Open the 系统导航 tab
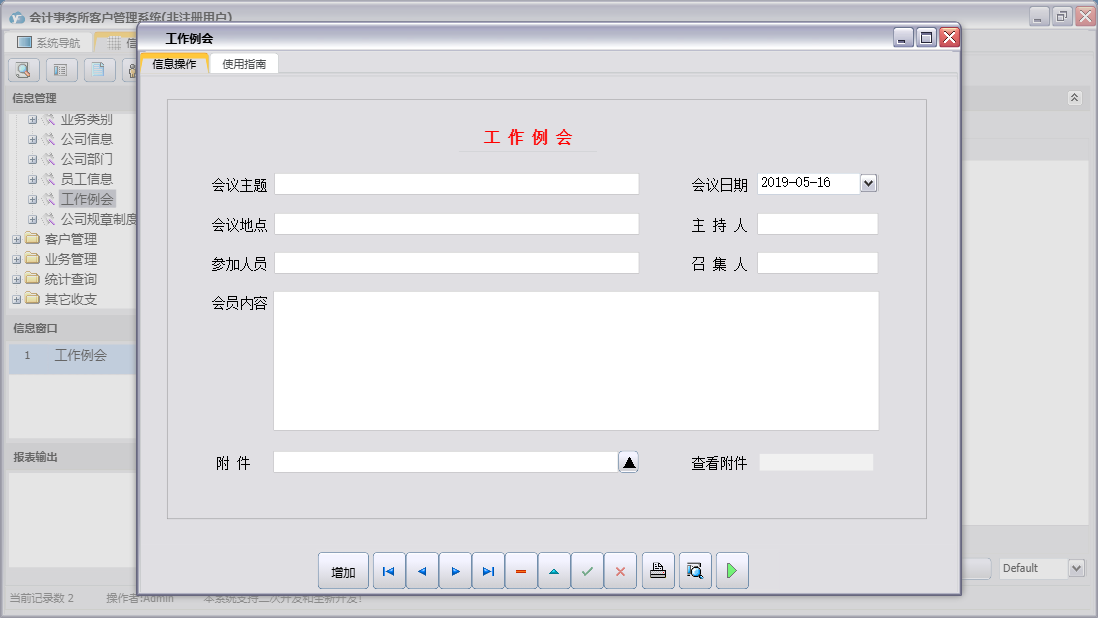This screenshot has height=618, width=1098. (x=47, y=41)
